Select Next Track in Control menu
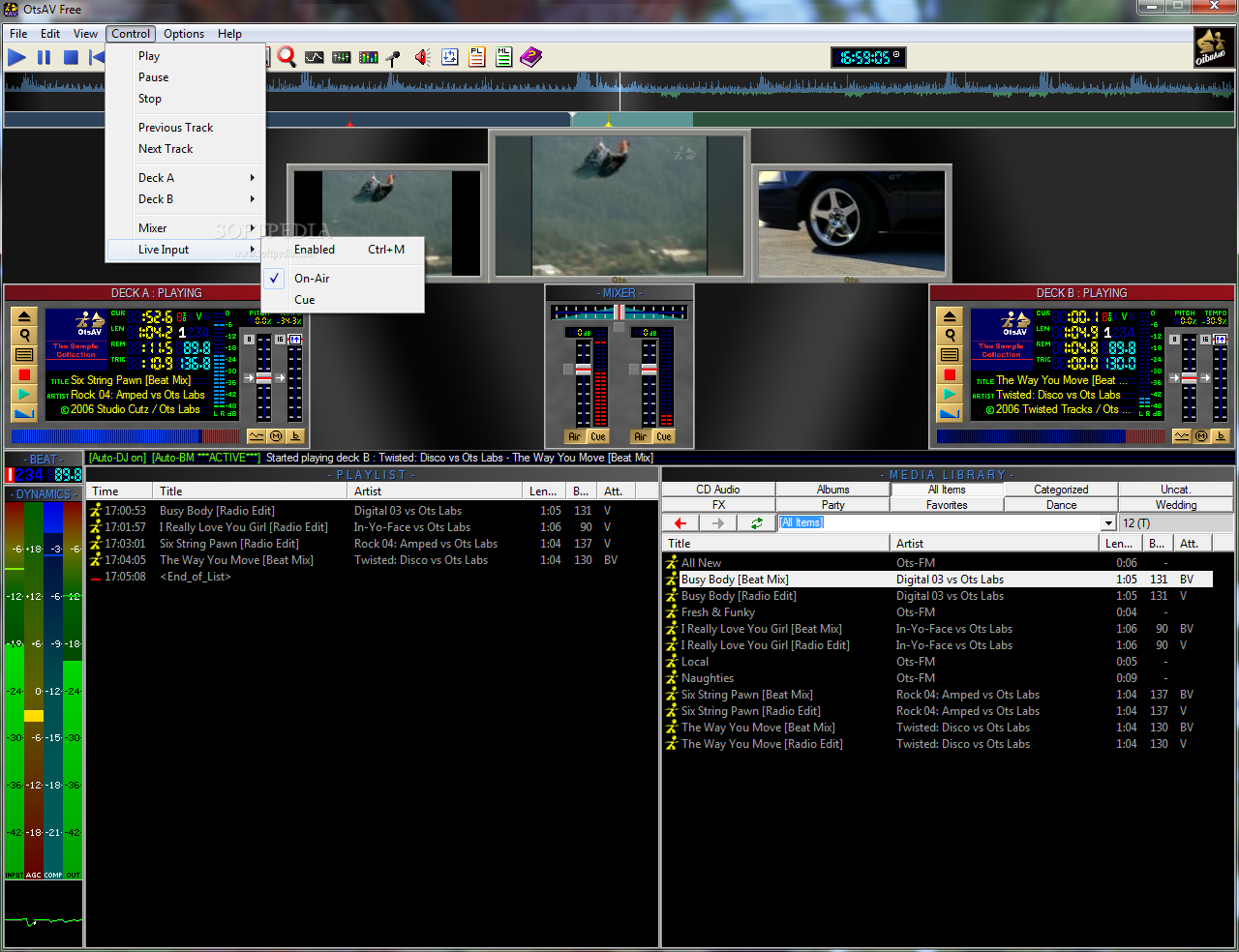 point(185,149)
